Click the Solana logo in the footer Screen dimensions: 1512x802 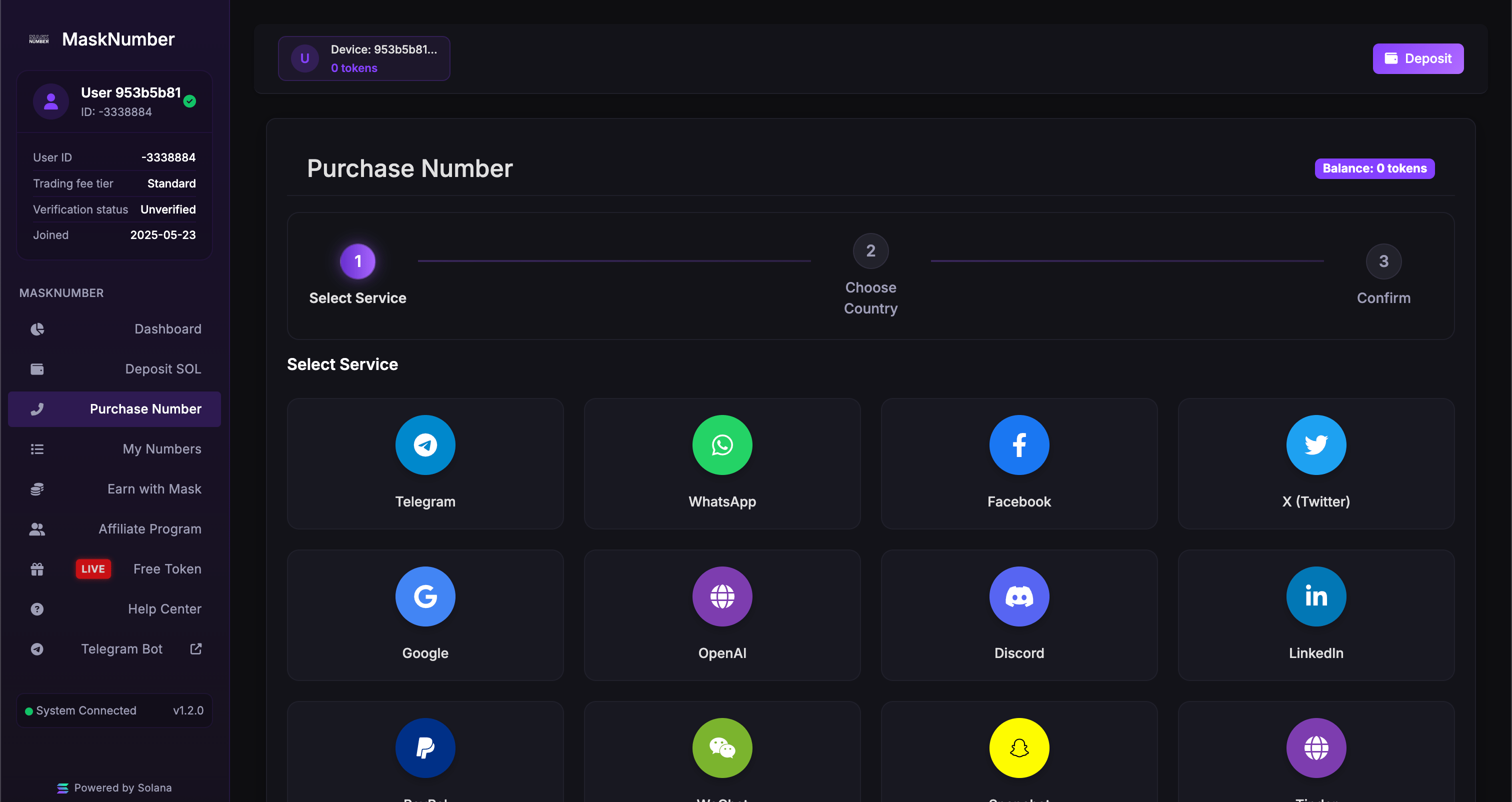point(63,788)
